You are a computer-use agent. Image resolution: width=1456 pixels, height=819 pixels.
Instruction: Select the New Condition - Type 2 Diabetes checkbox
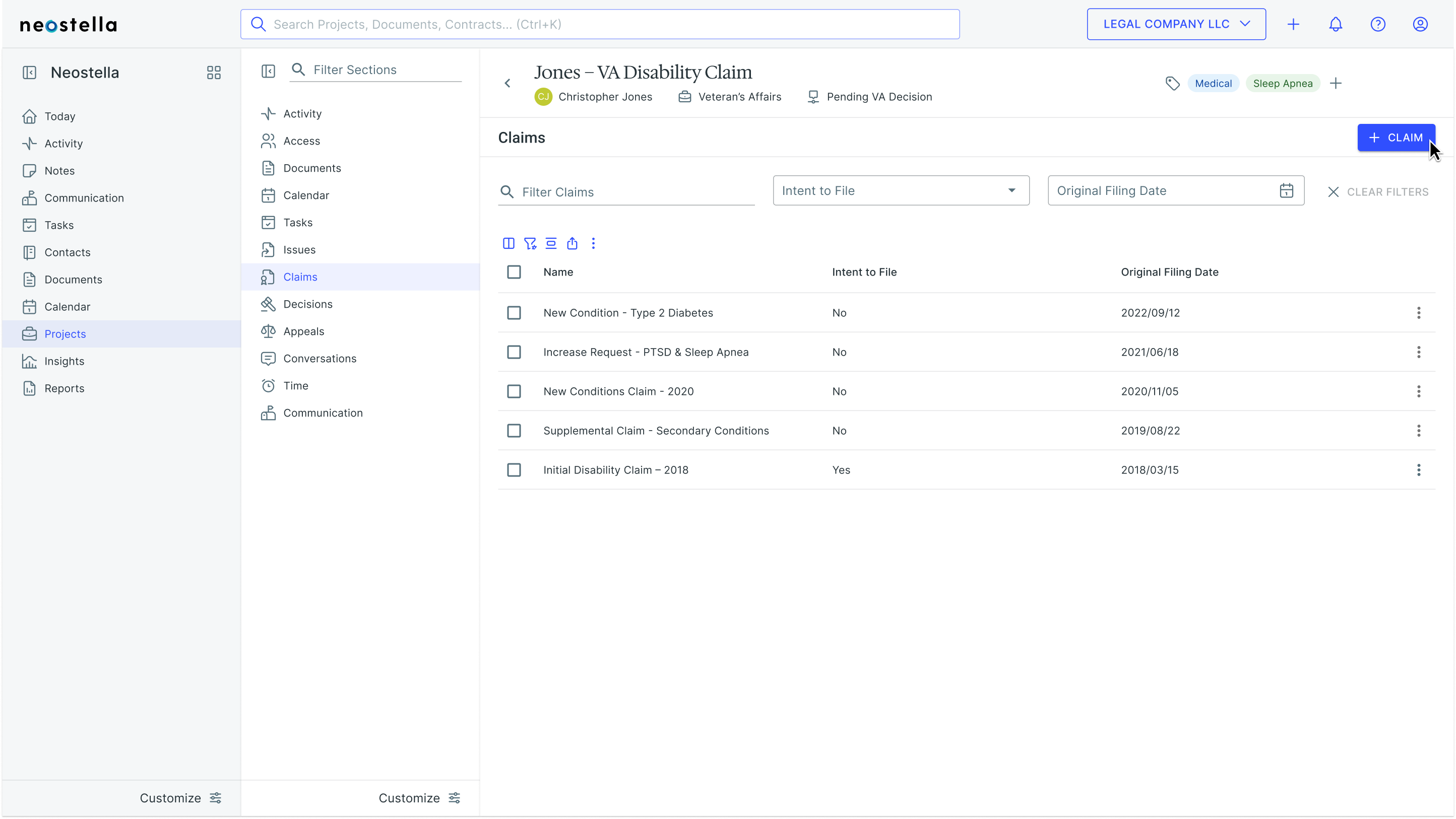[x=514, y=313]
